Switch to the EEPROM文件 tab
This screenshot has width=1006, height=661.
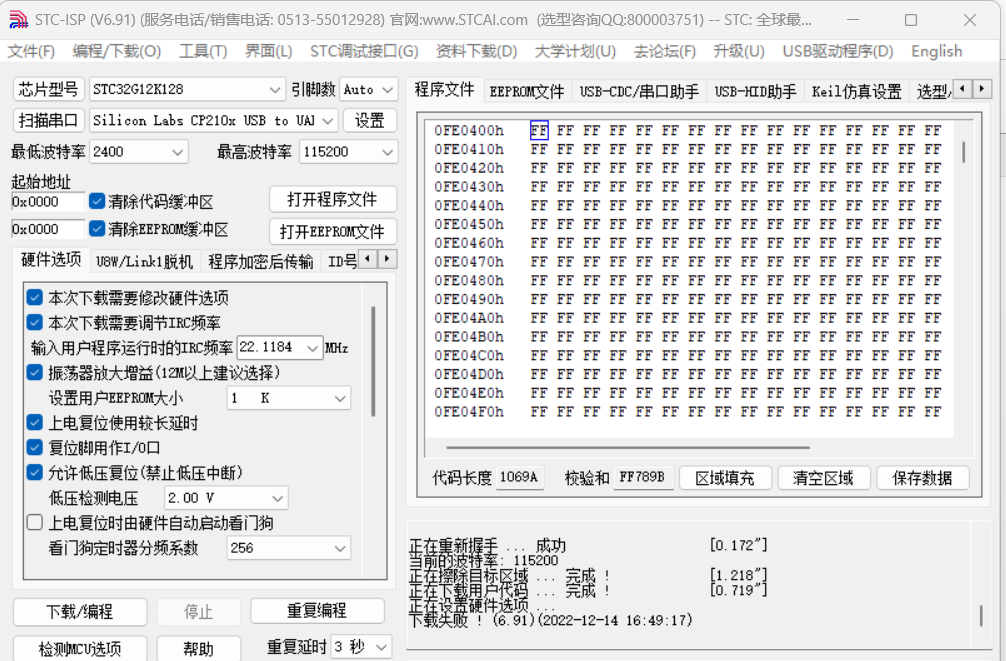(526, 92)
